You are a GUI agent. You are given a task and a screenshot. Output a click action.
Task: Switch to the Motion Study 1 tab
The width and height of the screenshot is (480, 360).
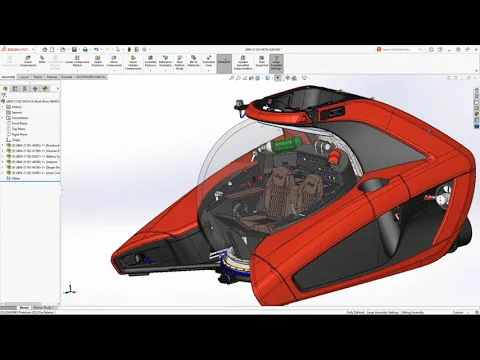43,308
